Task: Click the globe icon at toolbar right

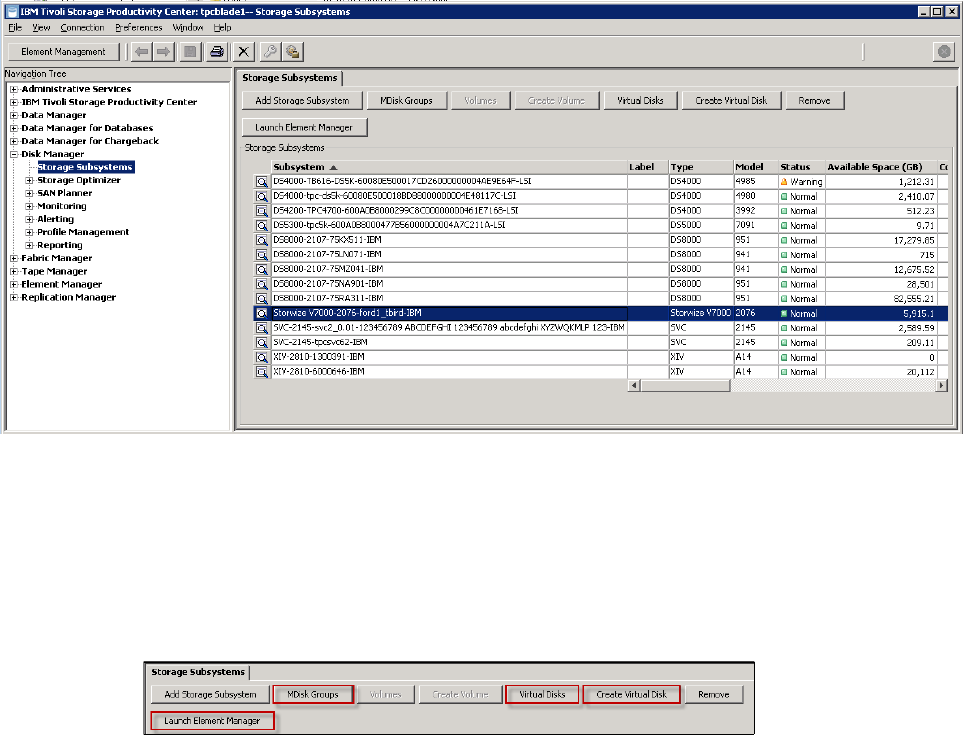Action: pos(942,52)
